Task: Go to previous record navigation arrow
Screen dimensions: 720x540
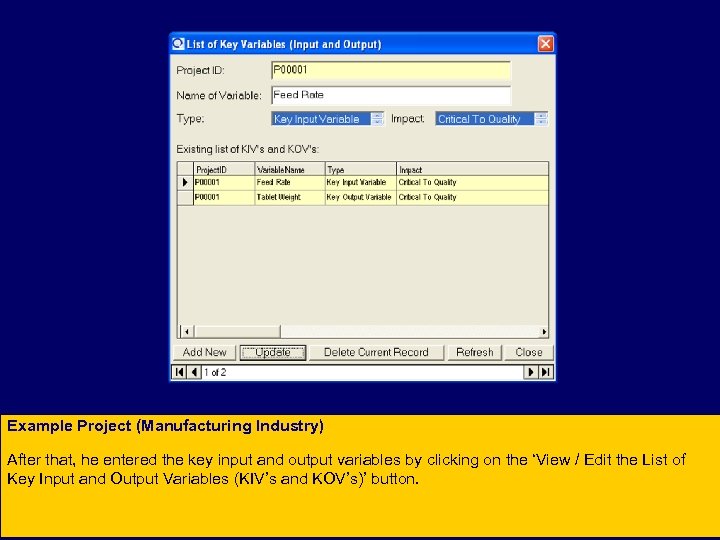Action: 194,372
